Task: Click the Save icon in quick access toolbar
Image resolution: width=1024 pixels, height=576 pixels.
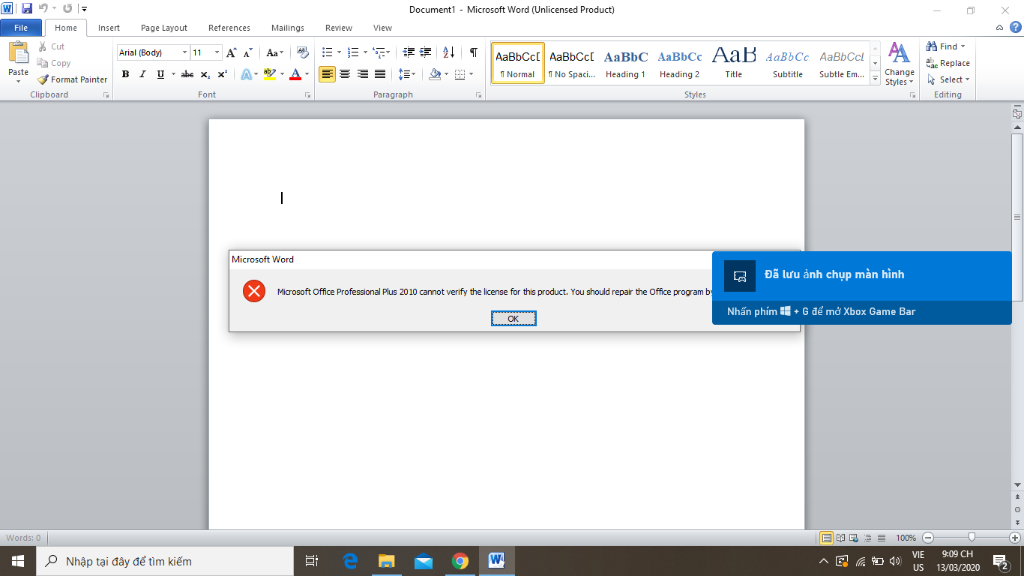Action: (x=27, y=9)
